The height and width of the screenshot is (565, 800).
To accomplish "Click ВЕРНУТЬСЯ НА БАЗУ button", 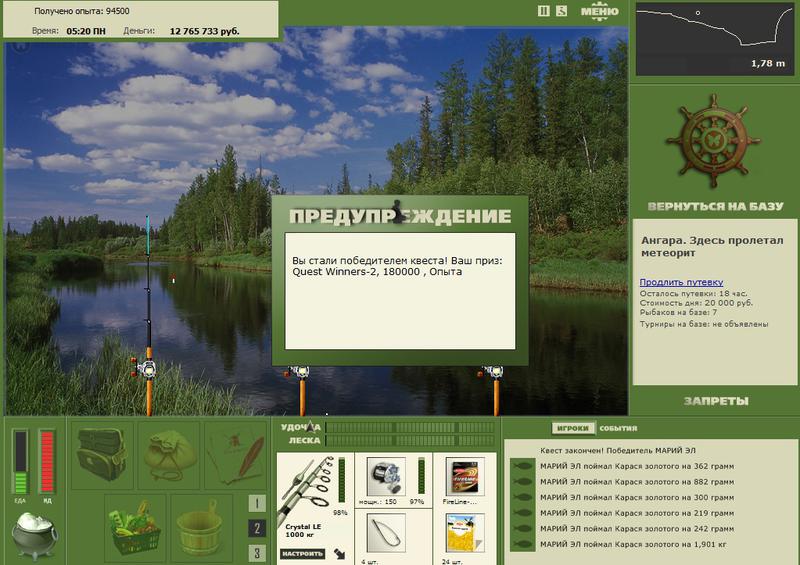I will click(715, 206).
